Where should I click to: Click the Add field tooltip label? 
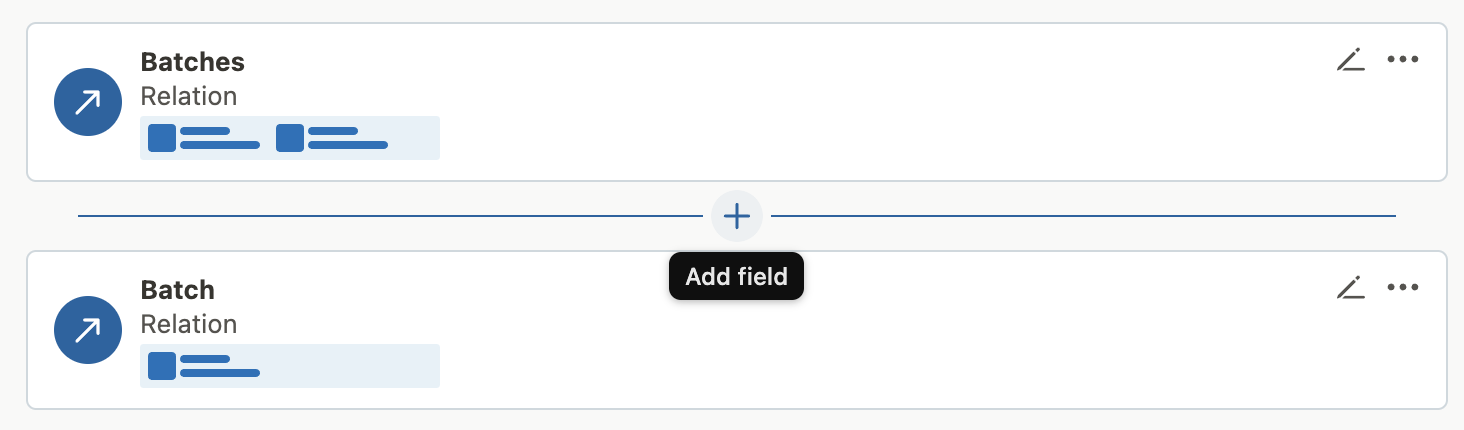coord(737,277)
